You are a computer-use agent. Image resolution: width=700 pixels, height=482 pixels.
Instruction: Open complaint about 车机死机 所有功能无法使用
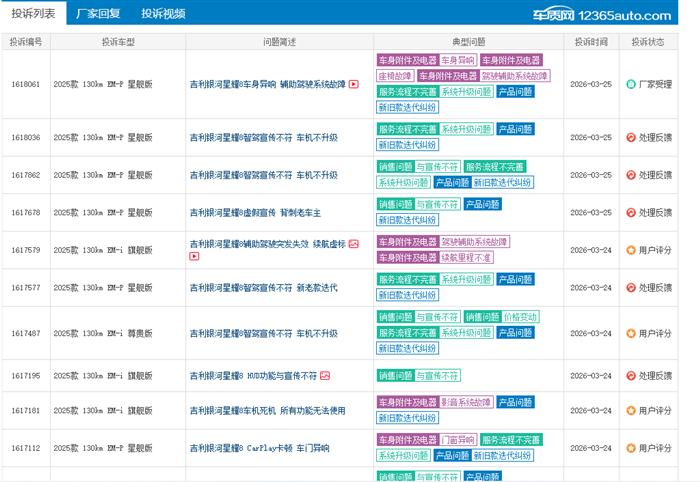tap(267, 410)
